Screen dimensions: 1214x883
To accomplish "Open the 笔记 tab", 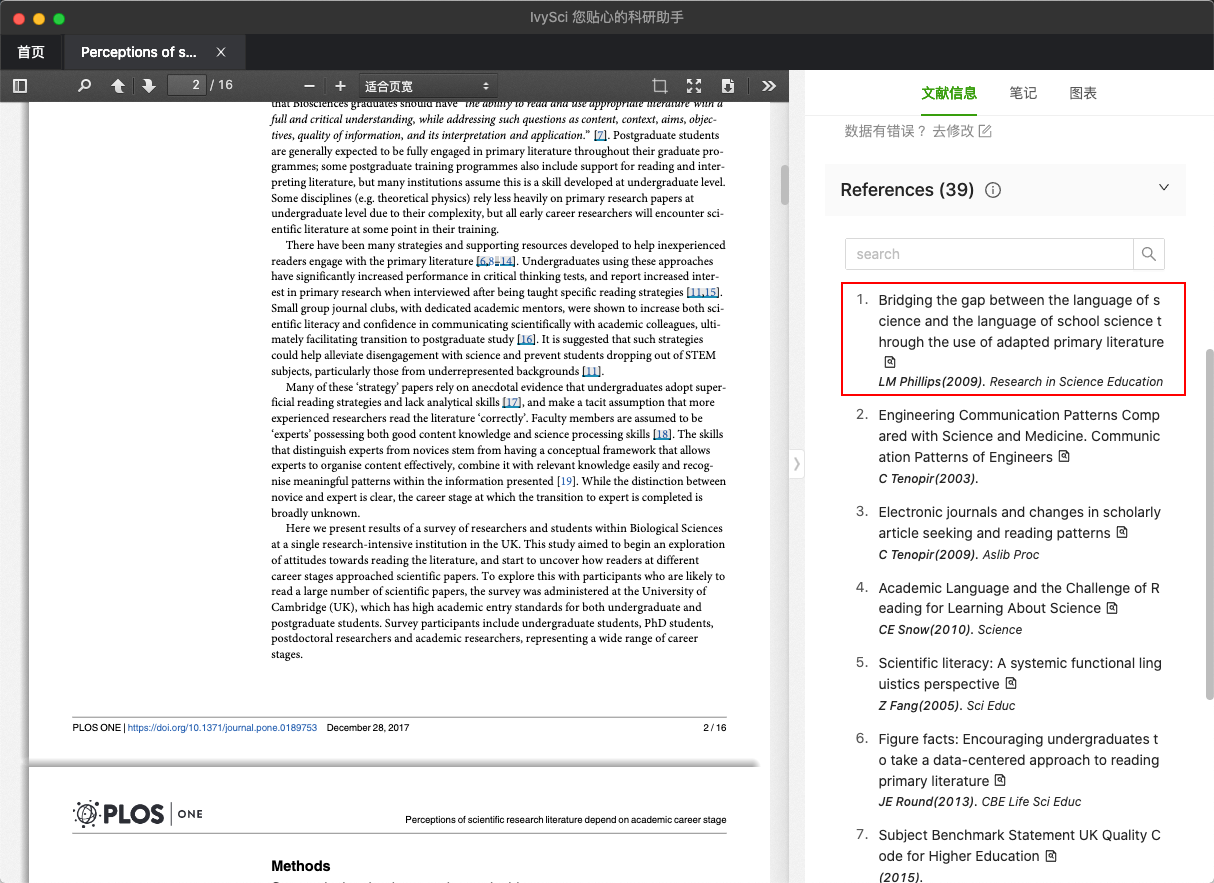I will [1023, 93].
